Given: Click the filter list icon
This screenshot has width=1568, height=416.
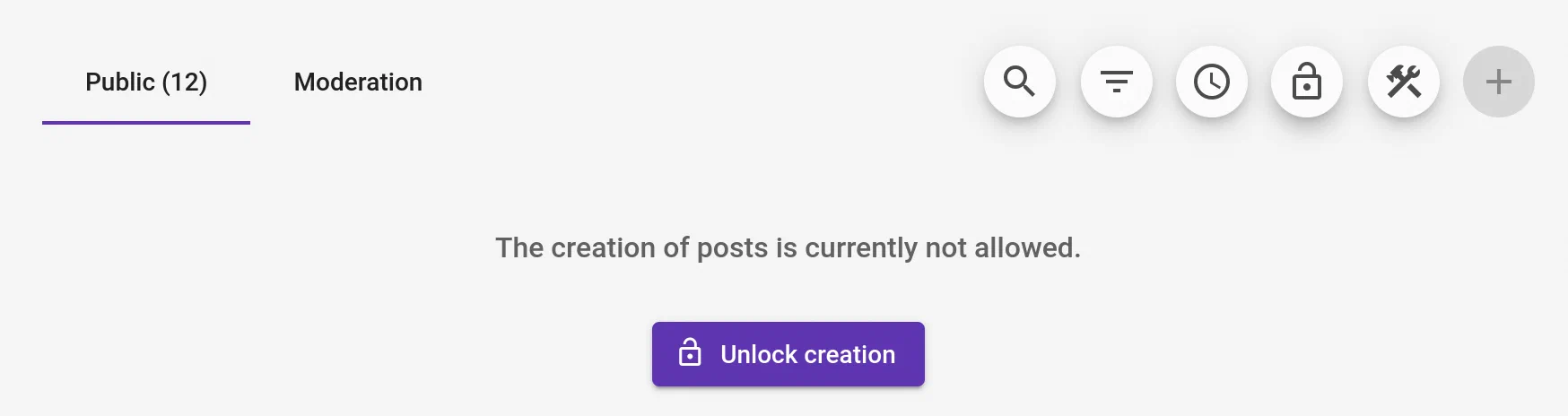Looking at the screenshot, I should coord(1116,82).
